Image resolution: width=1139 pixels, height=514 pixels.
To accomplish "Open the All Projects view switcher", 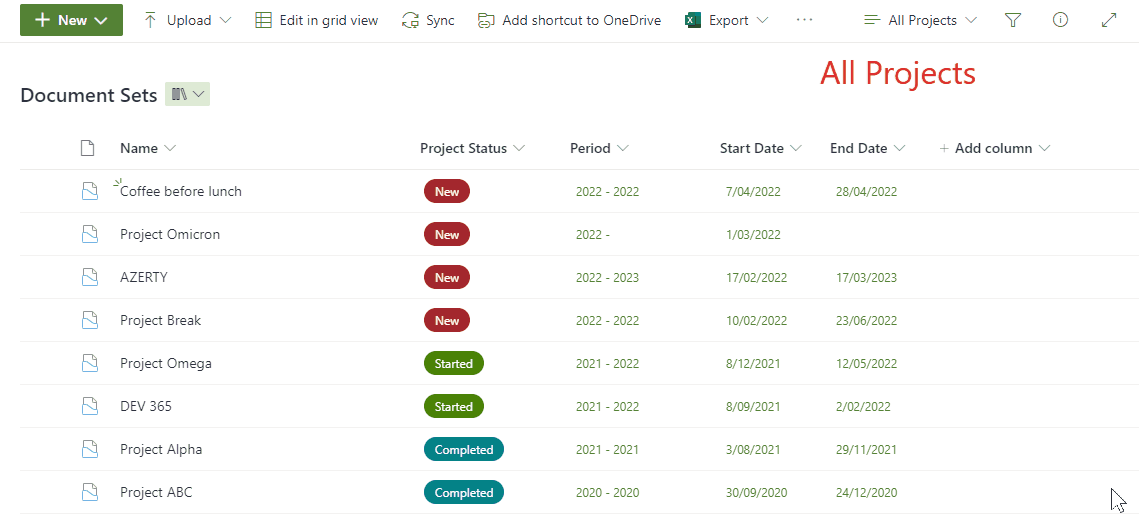I will (921, 20).
